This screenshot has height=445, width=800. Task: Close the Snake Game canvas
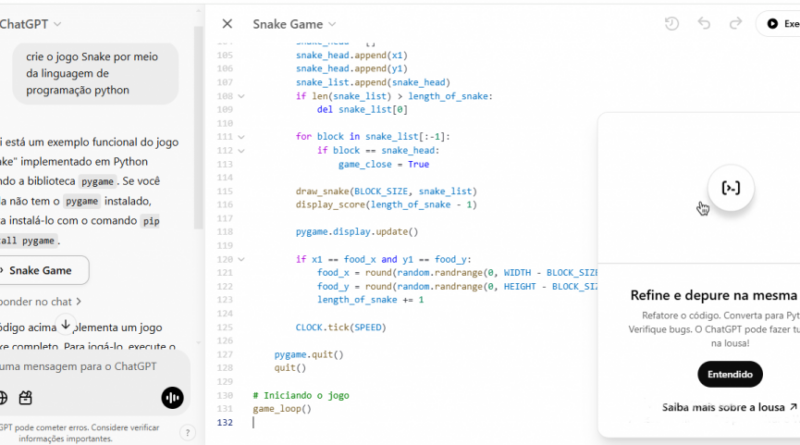click(227, 24)
